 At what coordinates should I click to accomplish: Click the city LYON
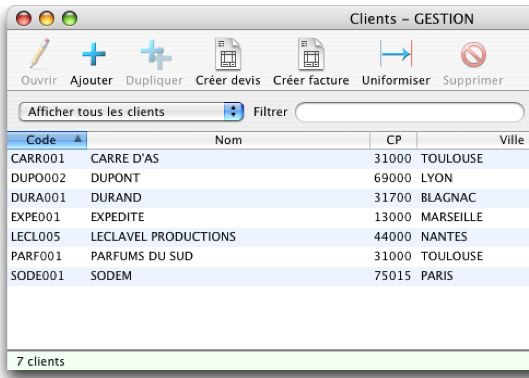click(437, 178)
